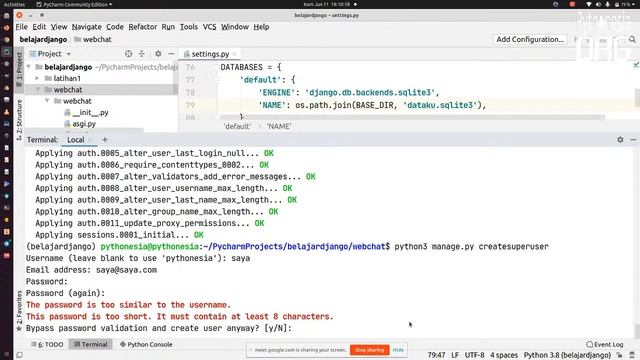Screen dimensions: 640x360
Task: Click Hide link on sharing bar
Action: (x=398, y=350)
